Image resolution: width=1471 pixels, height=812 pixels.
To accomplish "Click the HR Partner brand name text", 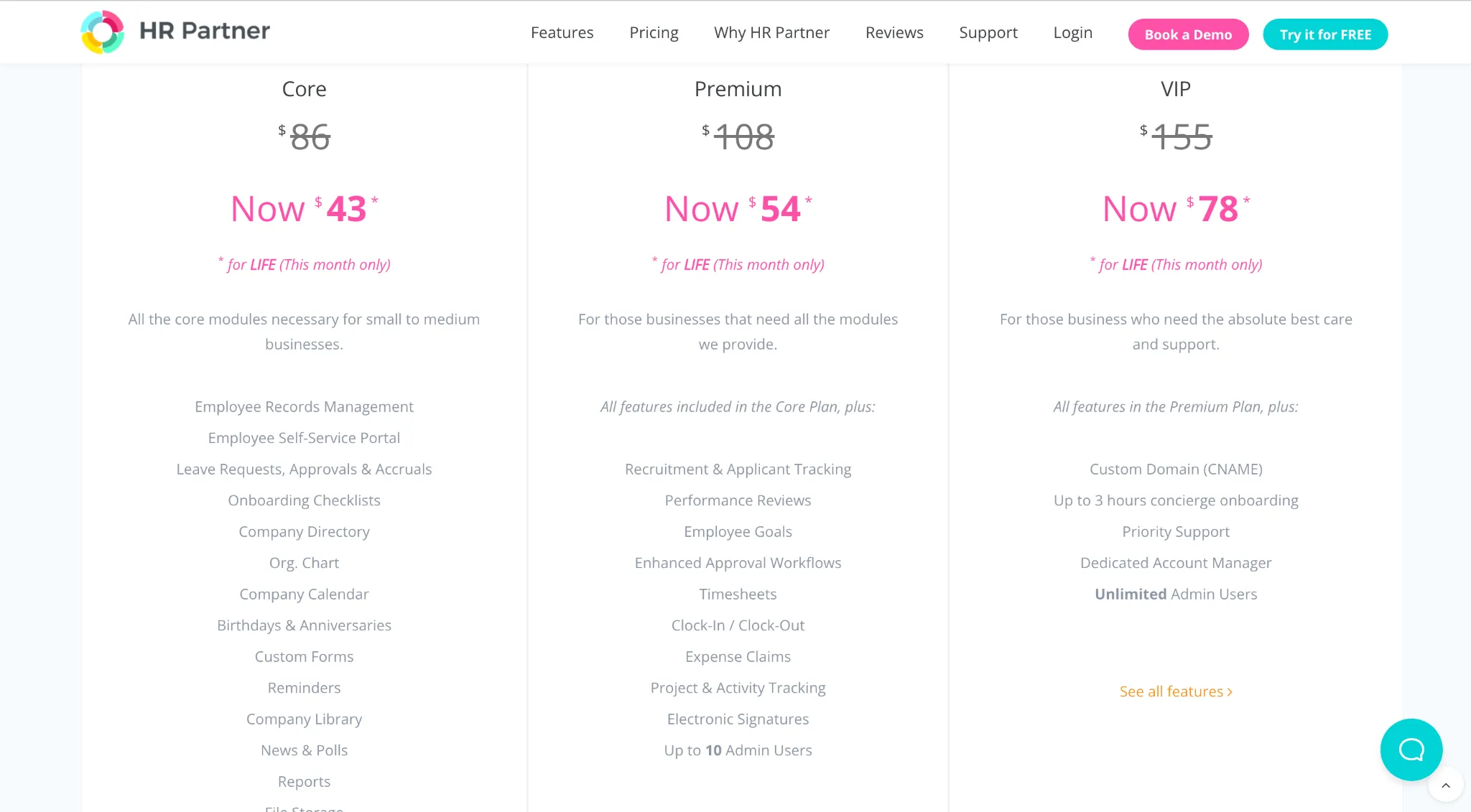I will (205, 31).
